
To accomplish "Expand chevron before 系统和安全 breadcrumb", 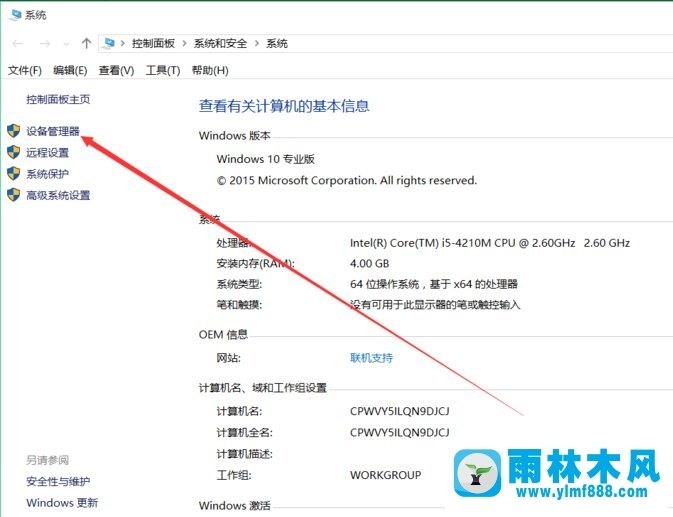I will tap(185, 43).
